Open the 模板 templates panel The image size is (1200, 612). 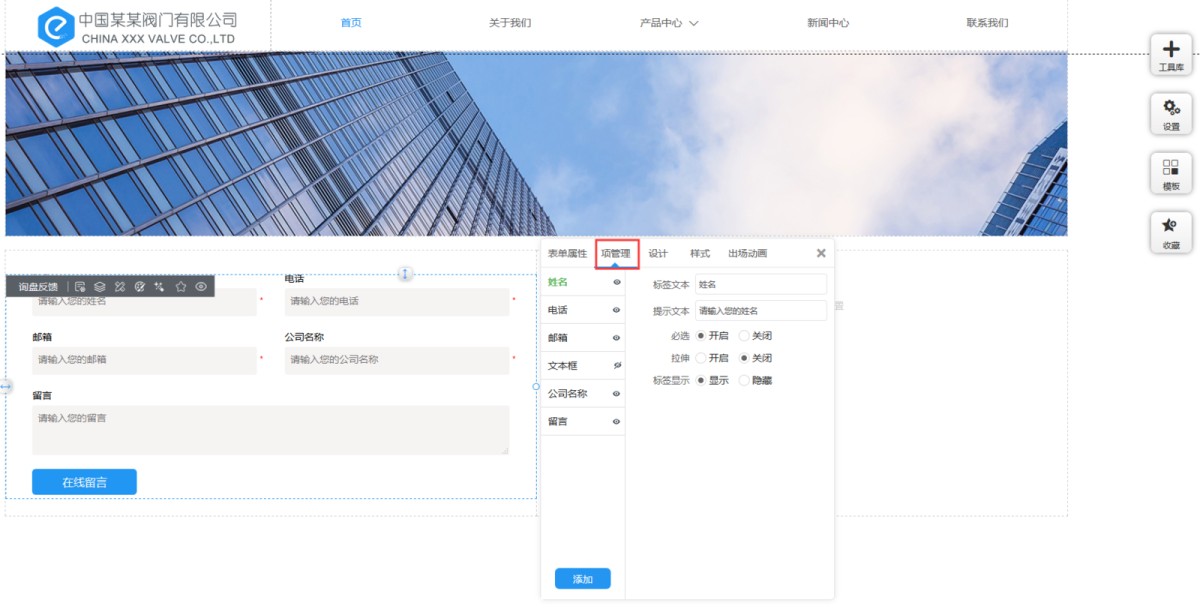[1170, 173]
